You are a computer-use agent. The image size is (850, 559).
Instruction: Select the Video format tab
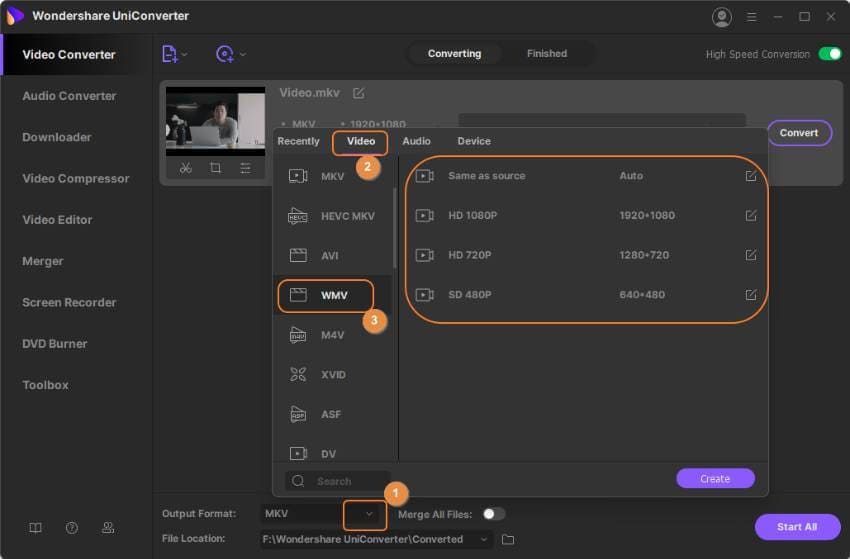click(x=360, y=141)
